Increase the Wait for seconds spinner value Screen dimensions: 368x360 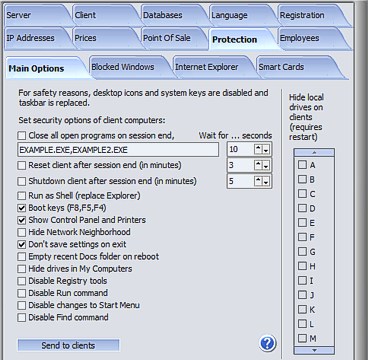(x=258, y=149)
